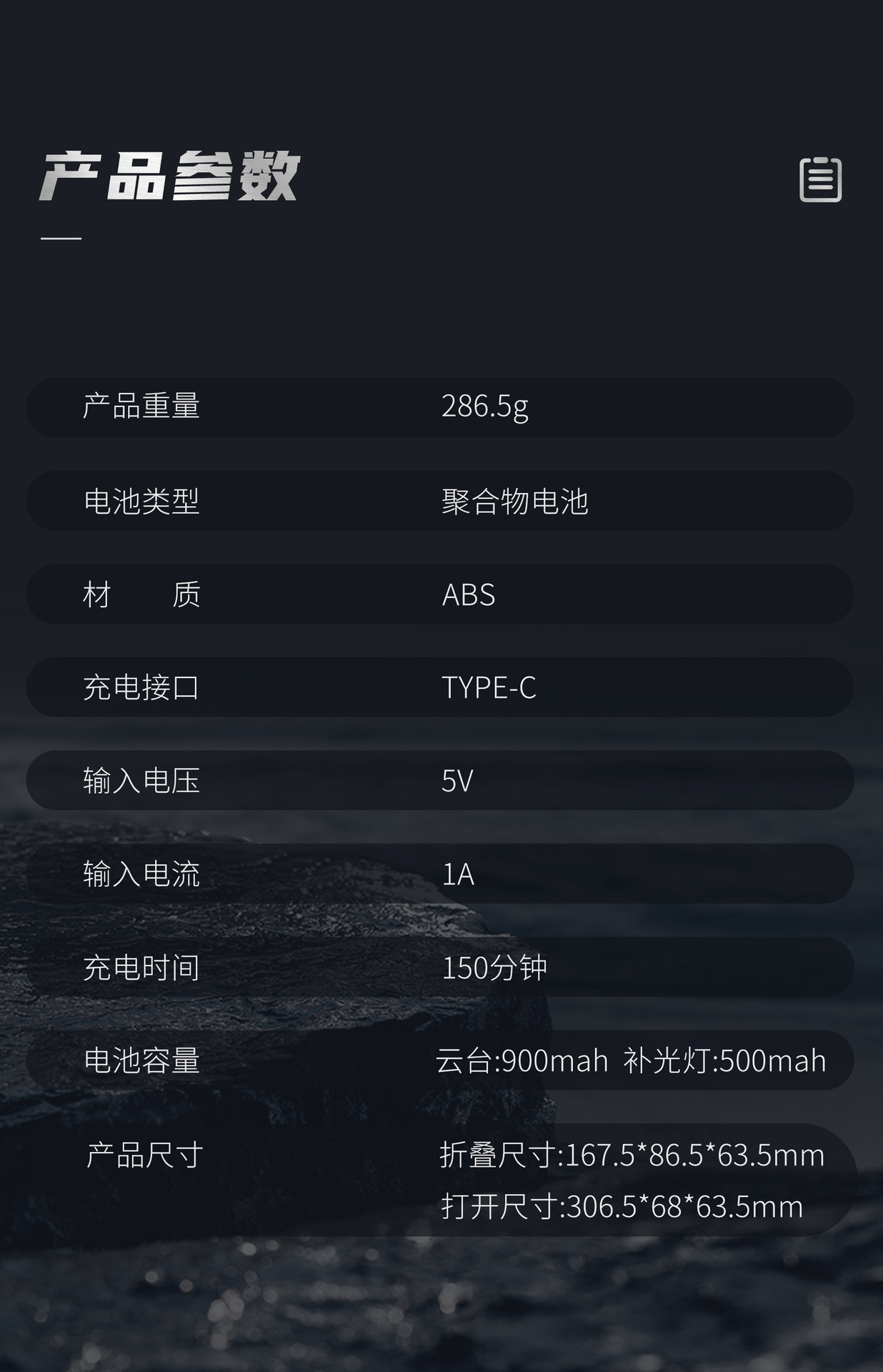883x1372 pixels.
Task: Select the 充电接口 row label
Action: 141,687
